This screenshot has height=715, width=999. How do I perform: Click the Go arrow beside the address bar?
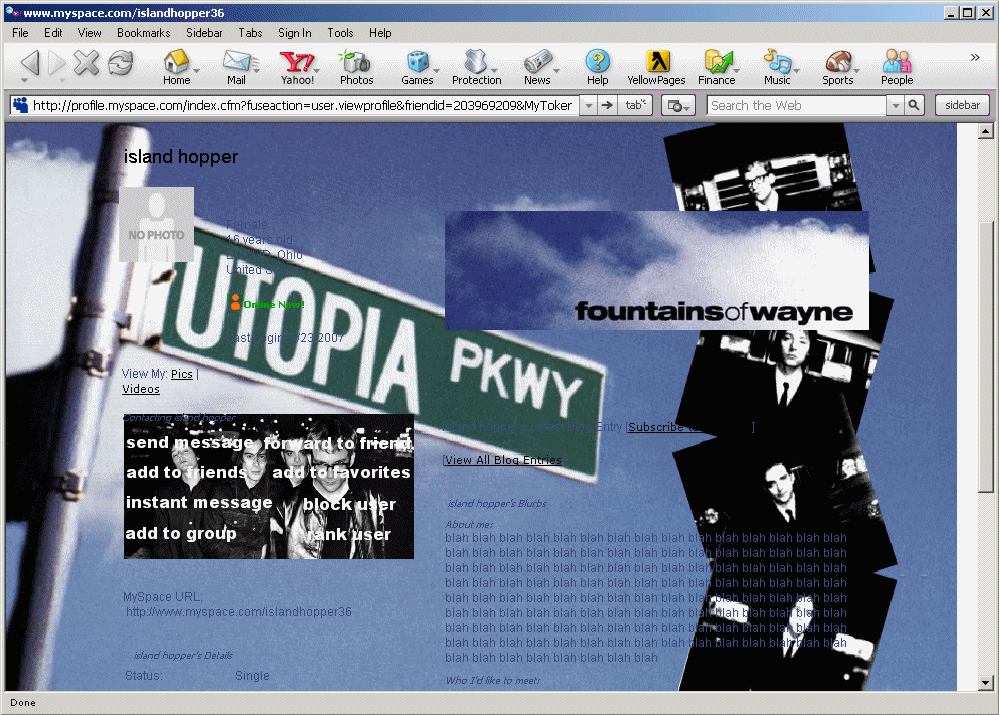pyautogui.click(x=607, y=105)
